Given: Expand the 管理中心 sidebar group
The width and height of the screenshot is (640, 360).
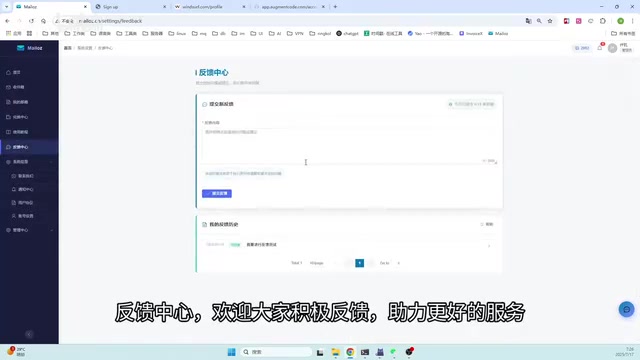Looking at the screenshot, I should [29, 230].
